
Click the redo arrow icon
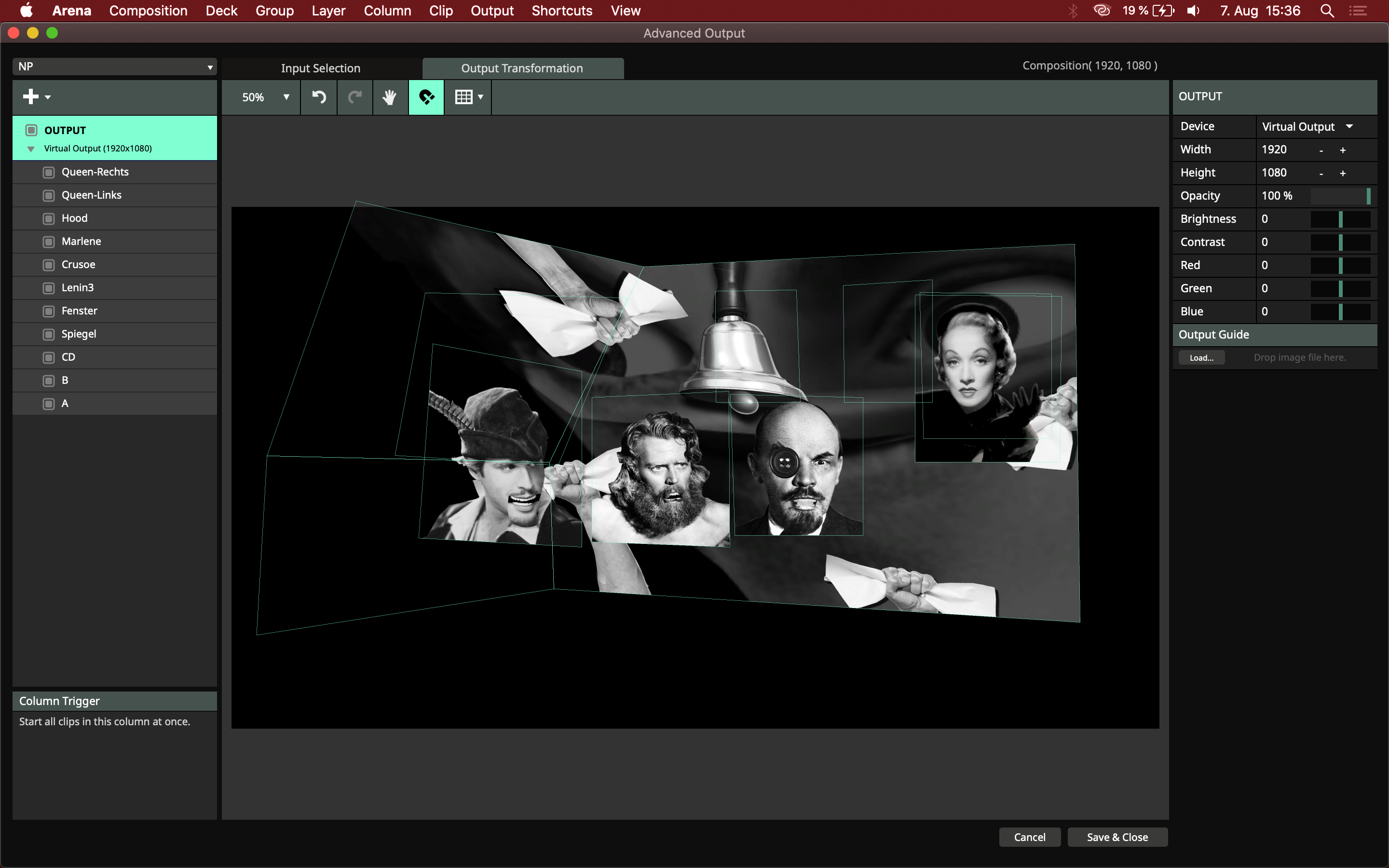pyautogui.click(x=354, y=97)
